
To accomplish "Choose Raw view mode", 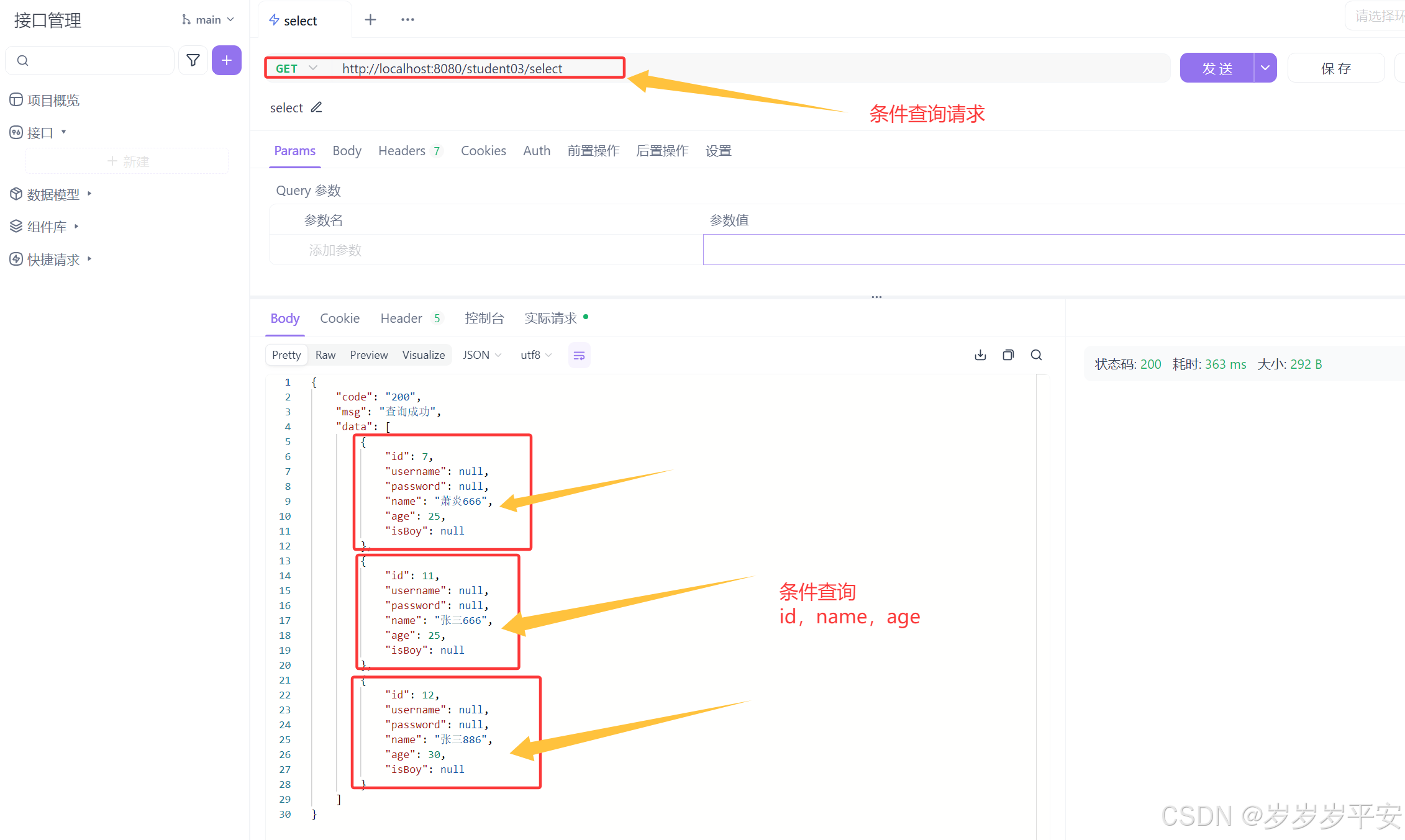I will pyautogui.click(x=325, y=355).
